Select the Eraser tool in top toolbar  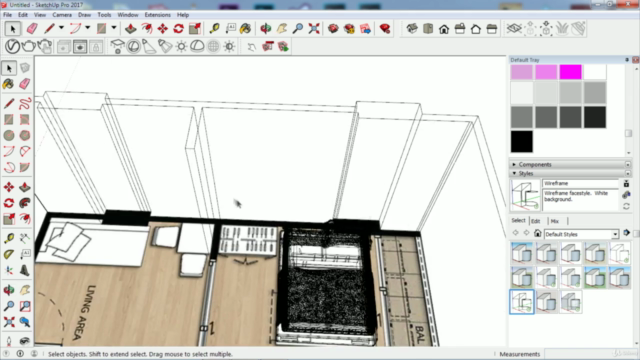pyautogui.click(x=32, y=29)
